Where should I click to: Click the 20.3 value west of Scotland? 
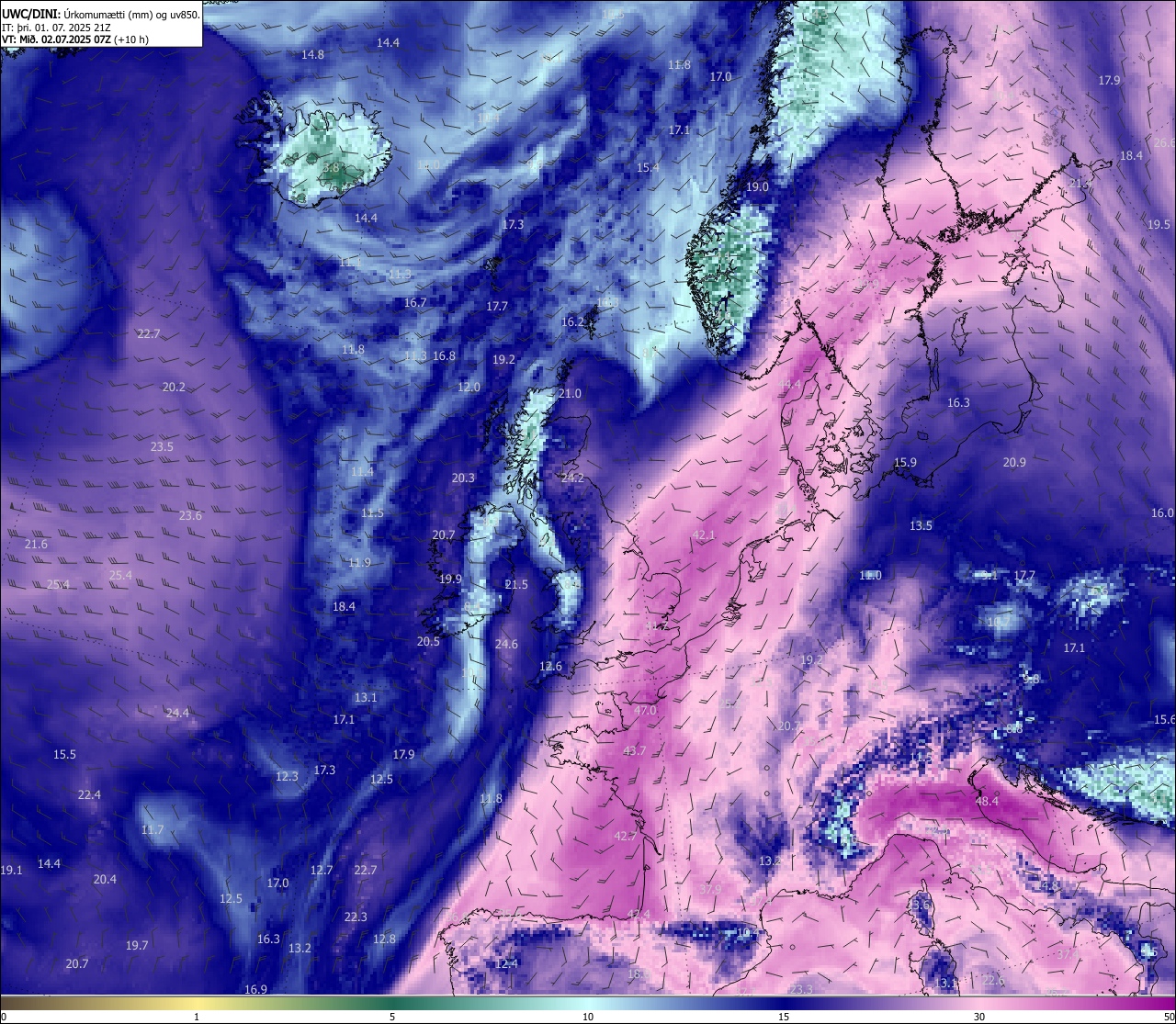pyautogui.click(x=463, y=478)
